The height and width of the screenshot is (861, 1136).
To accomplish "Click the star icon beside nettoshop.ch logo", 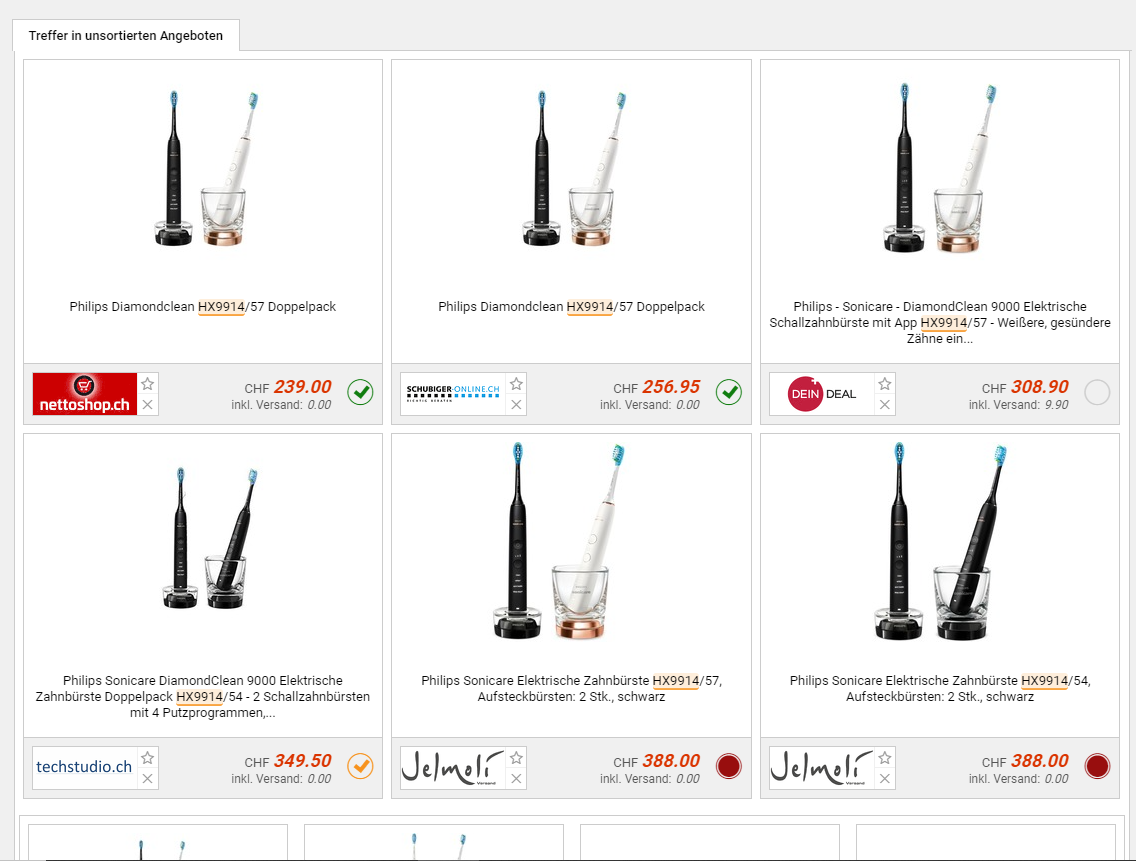I will [148, 384].
